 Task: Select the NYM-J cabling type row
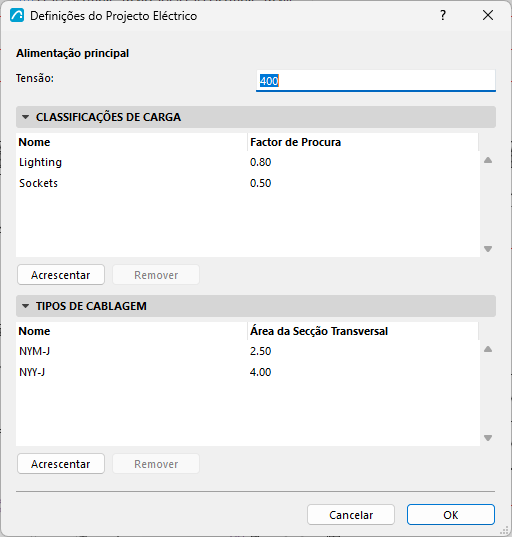point(248,351)
